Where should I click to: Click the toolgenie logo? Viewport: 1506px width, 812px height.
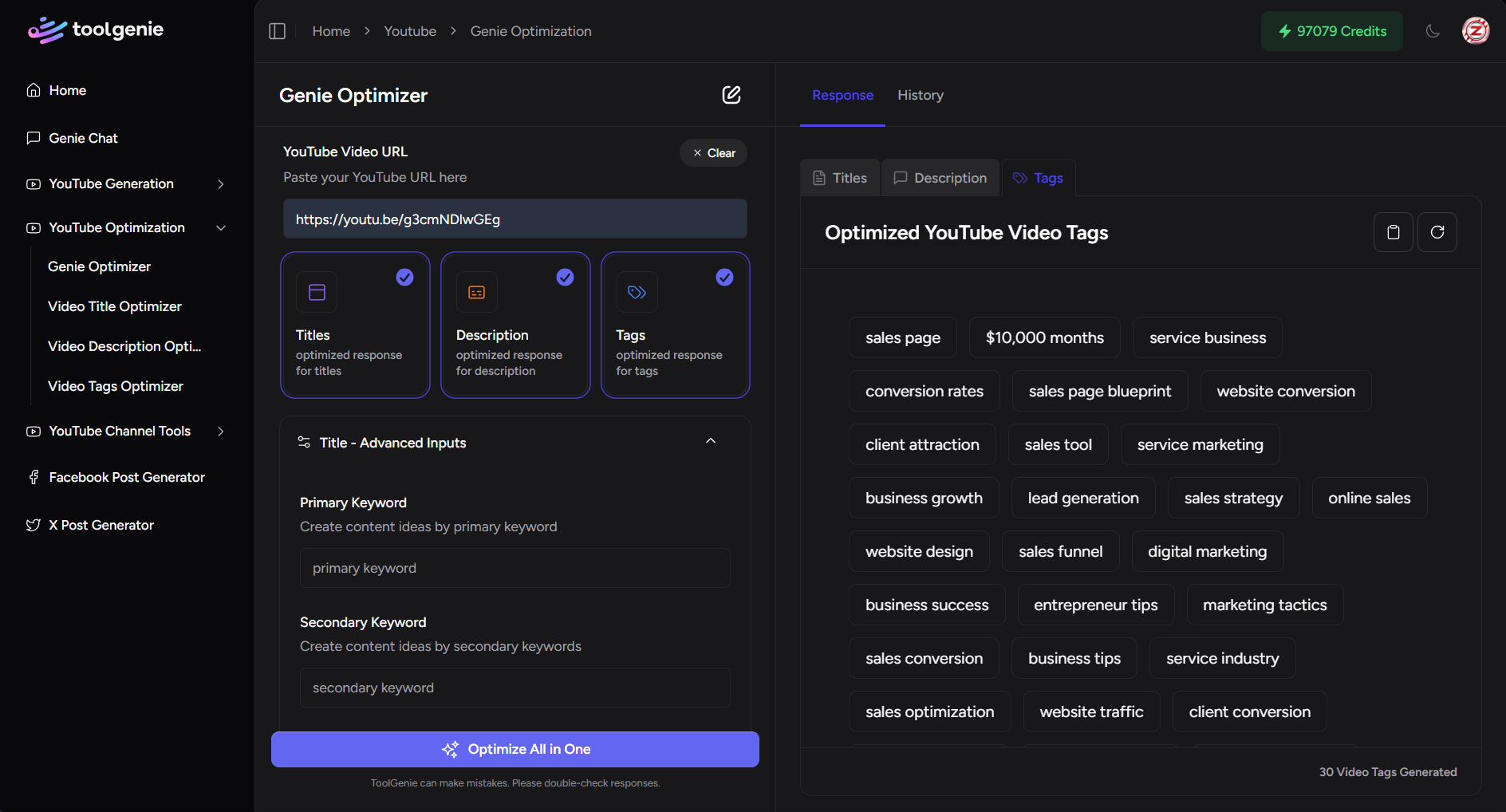[96, 30]
